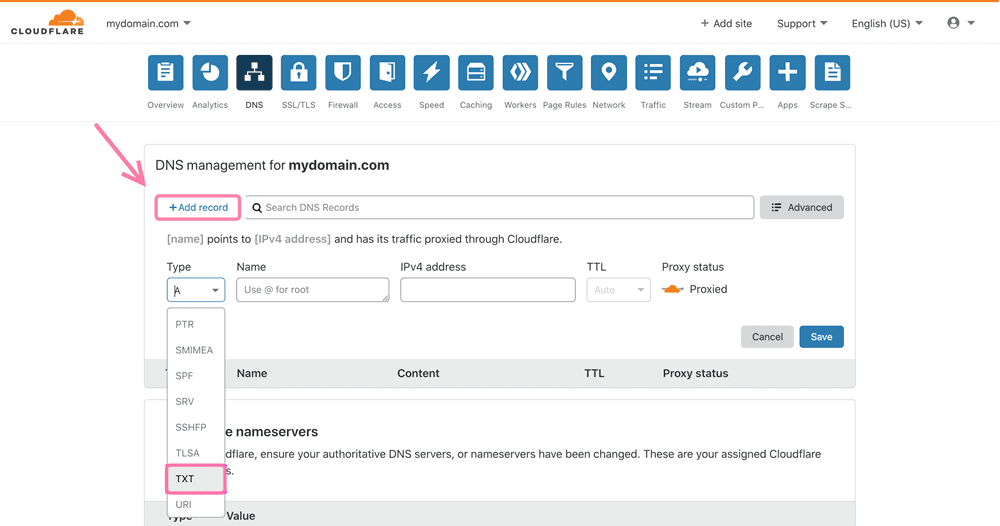This screenshot has height=526, width=1000.
Task: Select the DNS network icon
Action: [x=254, y=73]
